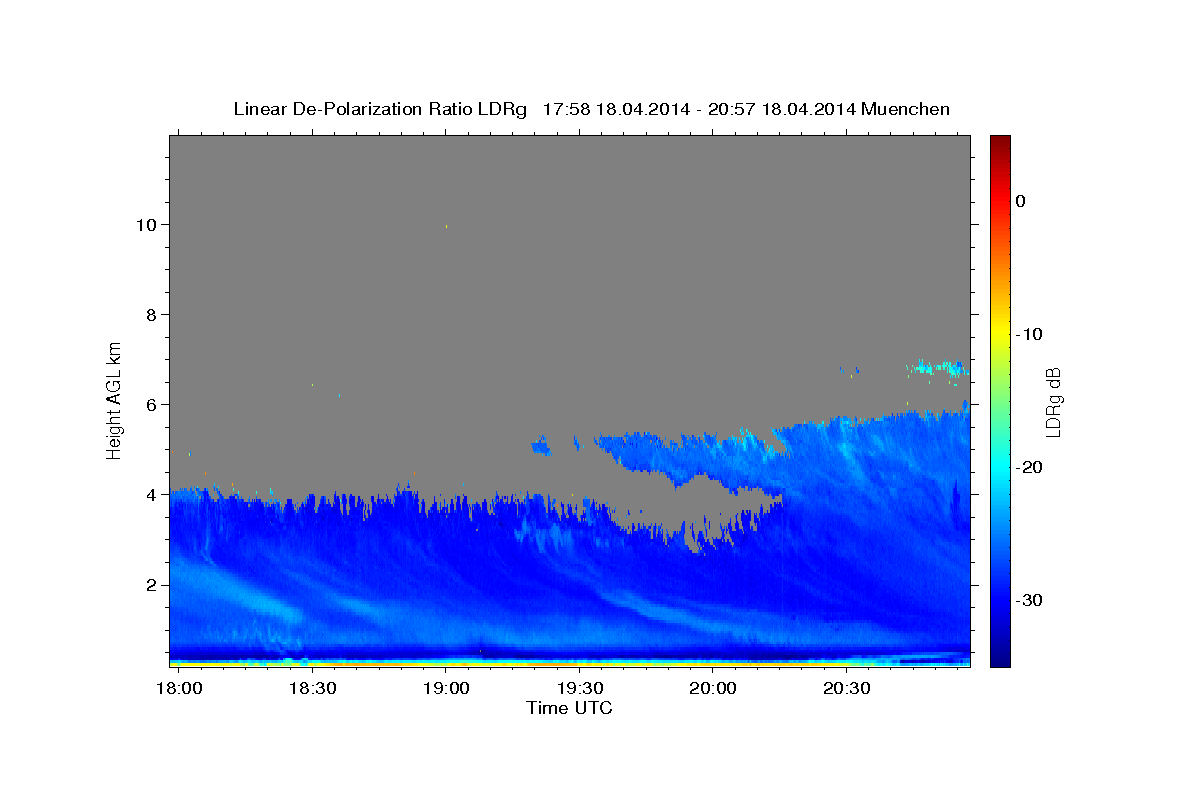Click the 'Height AGL km' axis label
The image size is (1200, 800).
[115, 399]
